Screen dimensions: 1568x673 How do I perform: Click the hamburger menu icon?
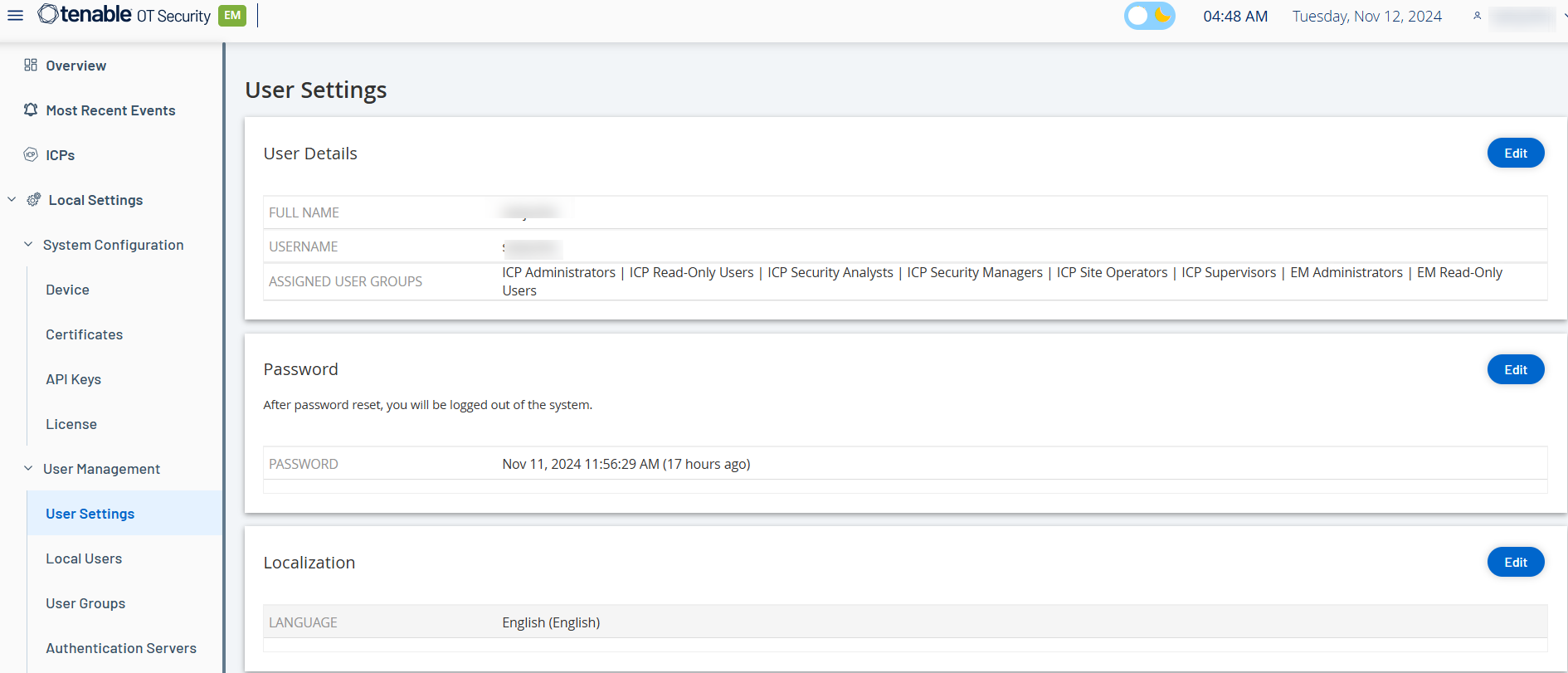(15, 16)
